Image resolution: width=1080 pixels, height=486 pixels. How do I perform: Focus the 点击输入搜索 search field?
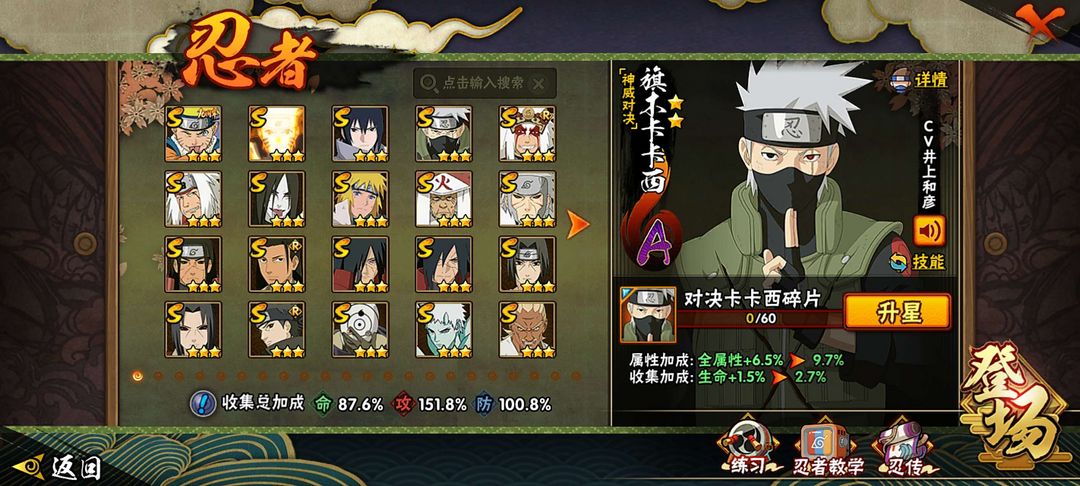point(484,83)
